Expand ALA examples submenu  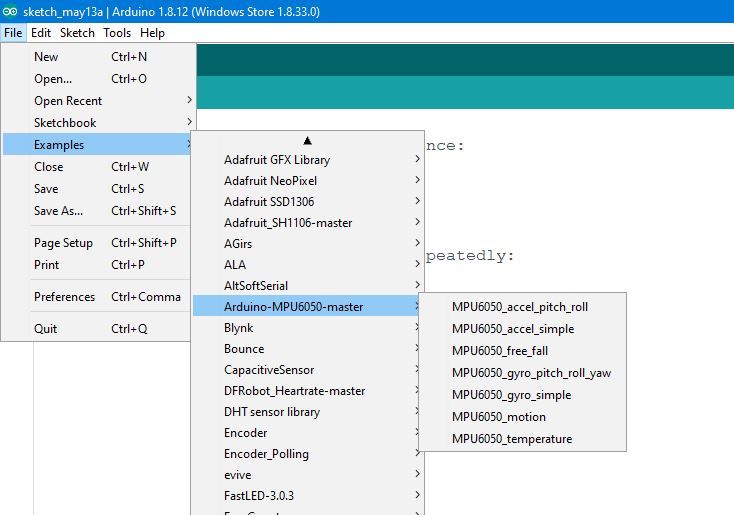308,265
